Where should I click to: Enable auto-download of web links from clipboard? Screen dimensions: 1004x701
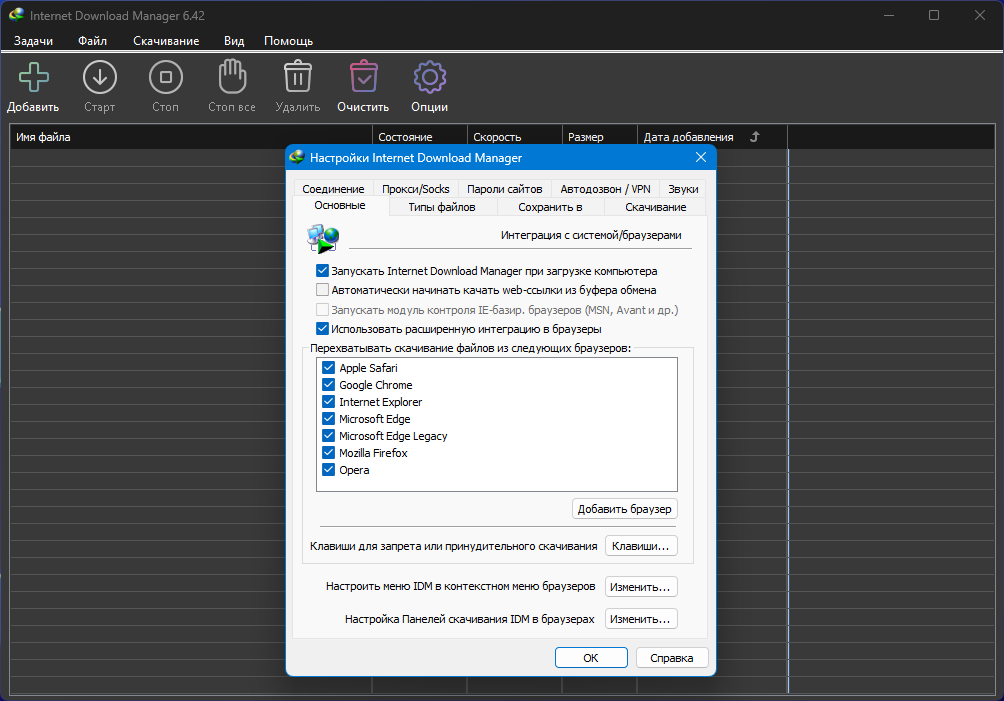322,290
